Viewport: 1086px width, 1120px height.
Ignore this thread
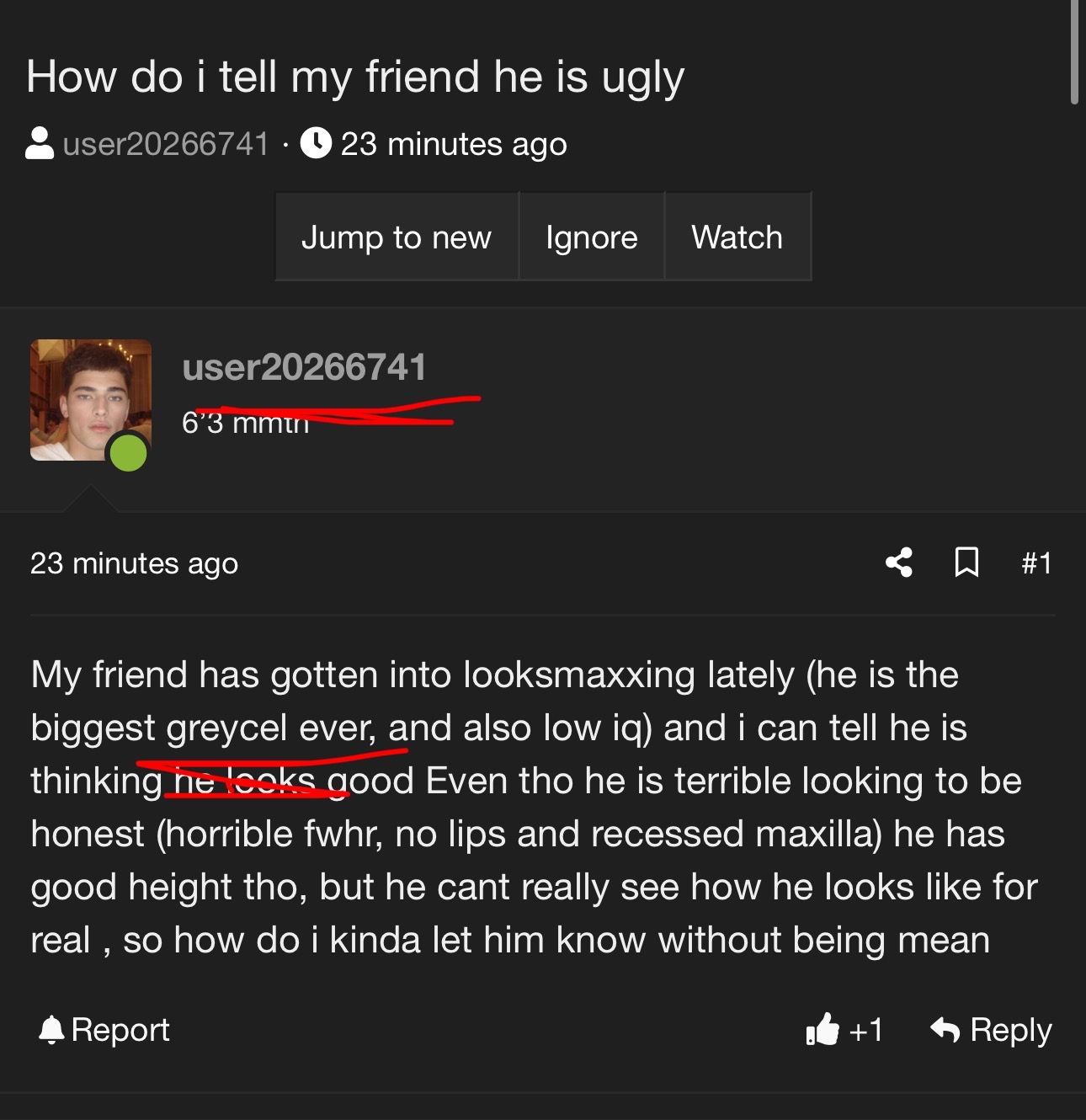click(x=592, y=237)
